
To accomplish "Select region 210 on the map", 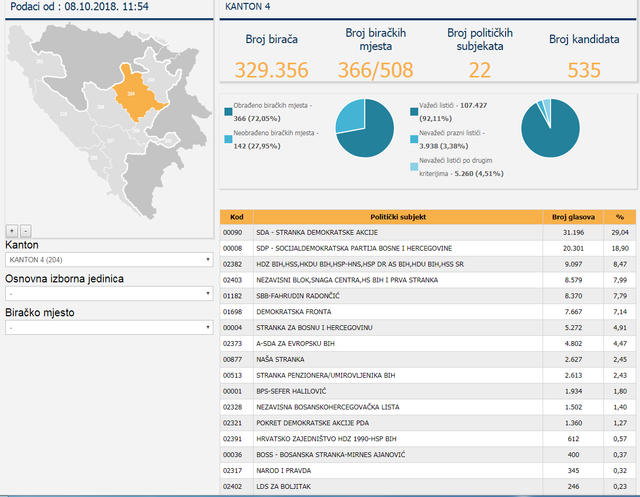I will [x=63, y=114].
